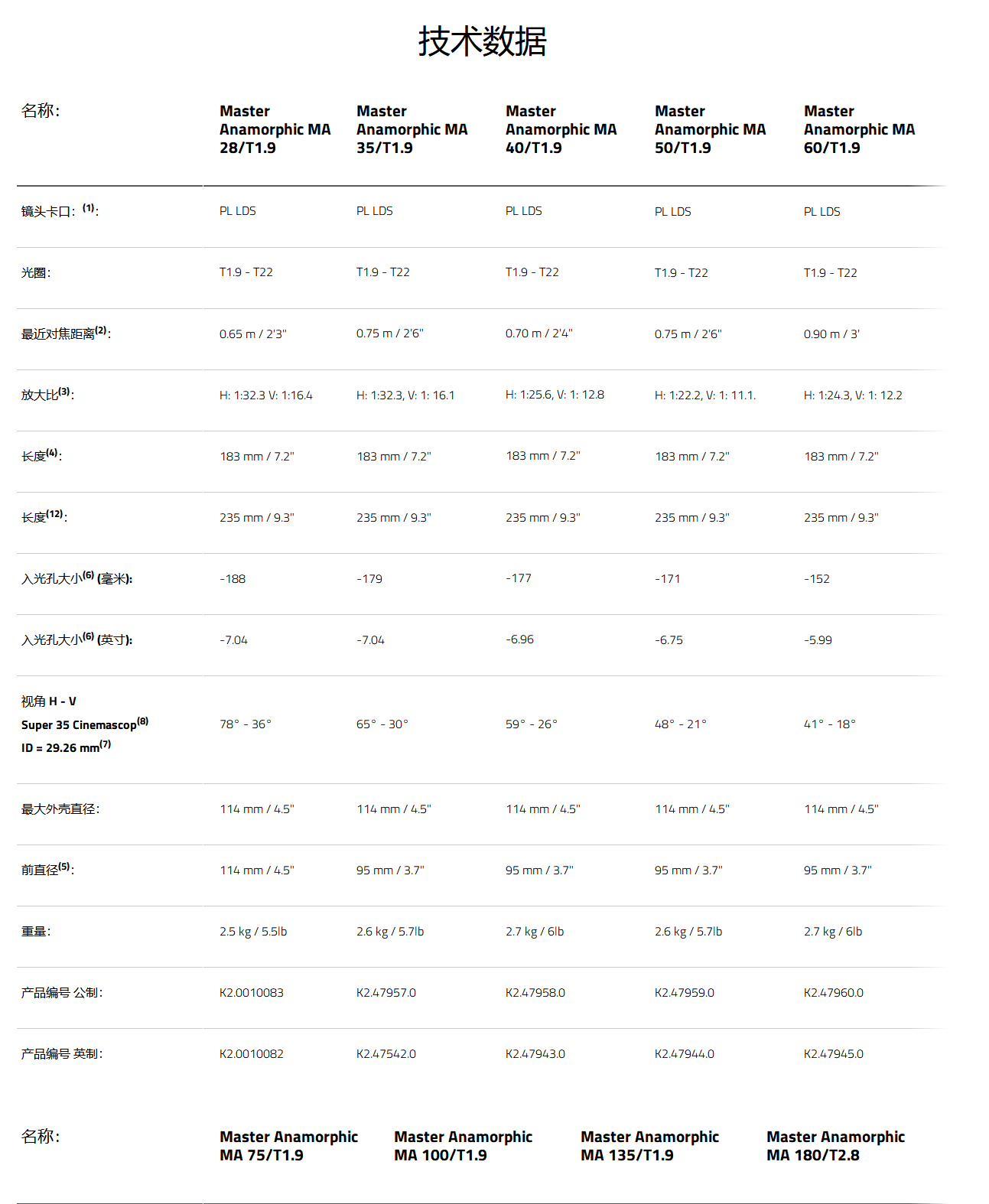Select the Master Anamorphic MA 180/T2.8 heading
The image size is (989, 1204).
pos(835,1146)
